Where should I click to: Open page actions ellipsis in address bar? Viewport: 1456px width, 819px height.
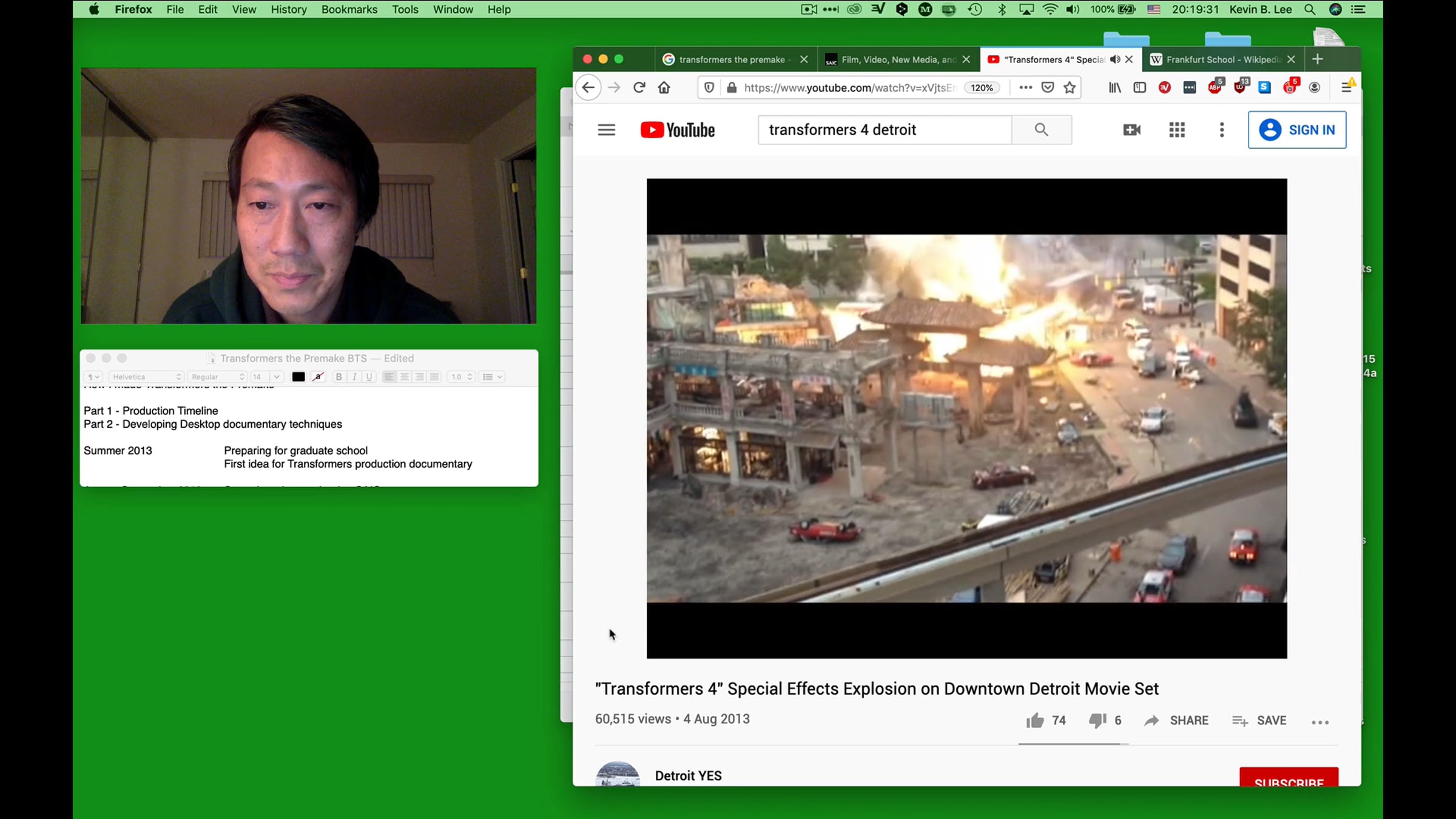[1025, 87]
